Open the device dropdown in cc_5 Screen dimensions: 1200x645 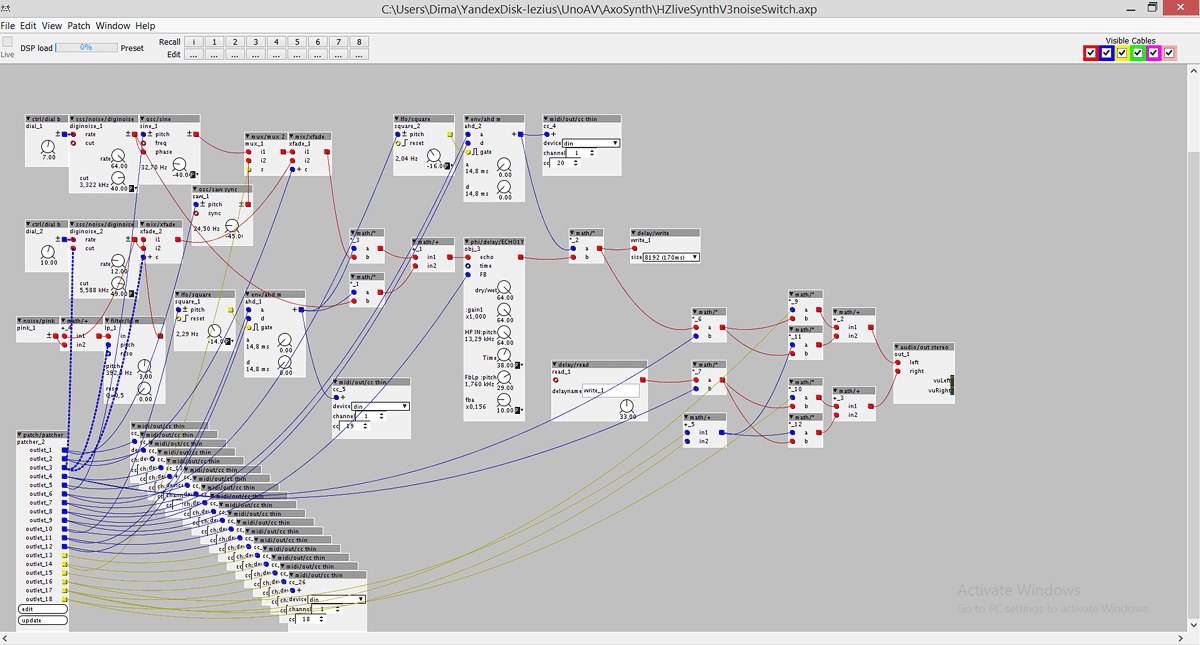pyautogui.click(x=382, y=406)
